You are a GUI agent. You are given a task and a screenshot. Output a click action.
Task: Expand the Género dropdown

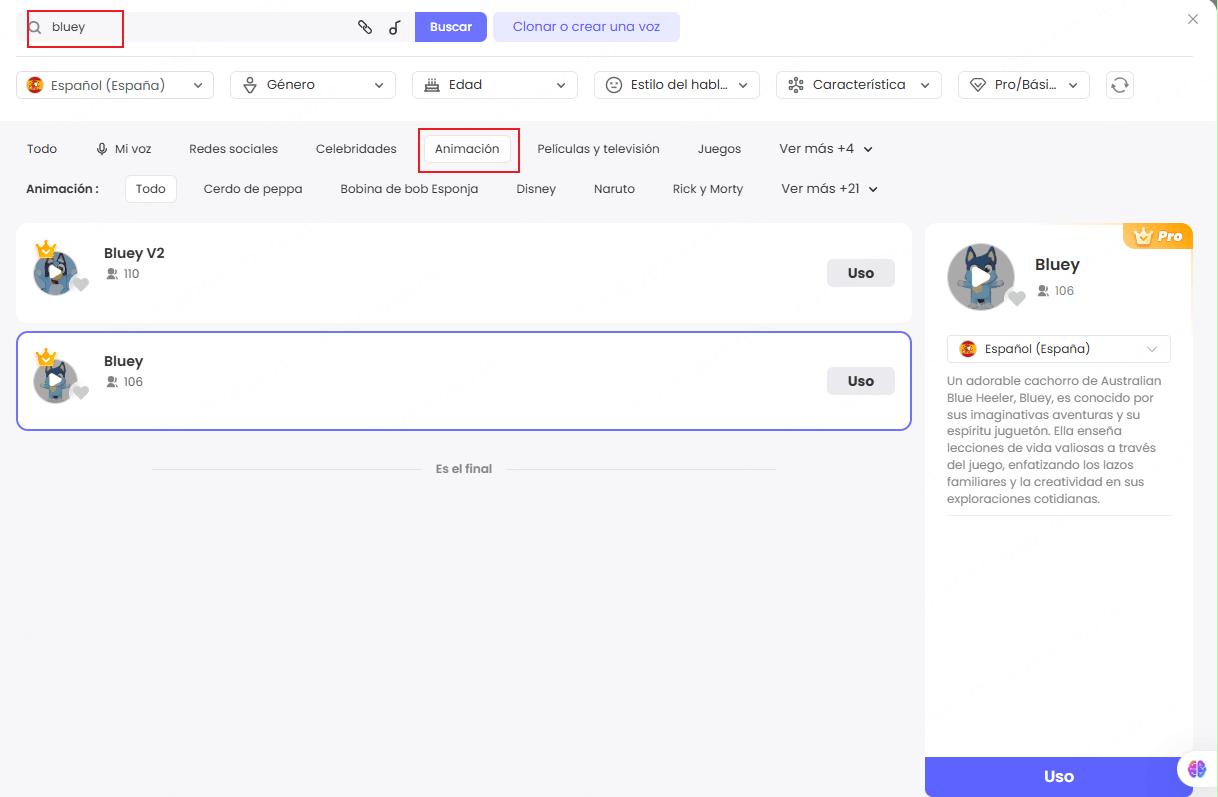pyautogui.click(x=312, y=85)
